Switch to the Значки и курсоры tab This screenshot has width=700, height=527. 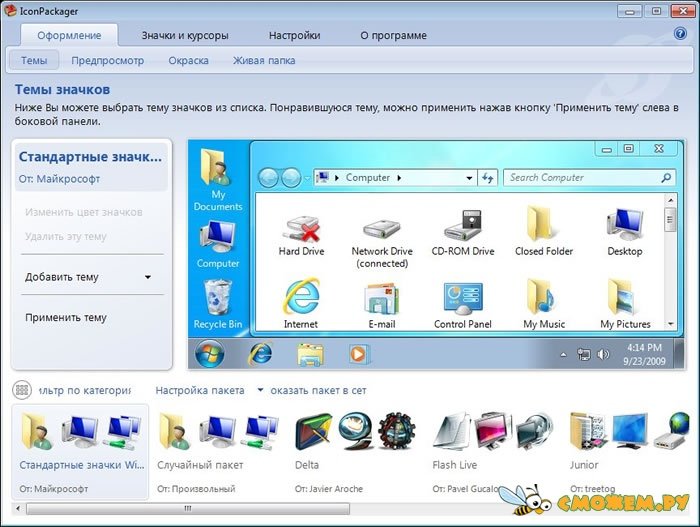pos(185,35)
